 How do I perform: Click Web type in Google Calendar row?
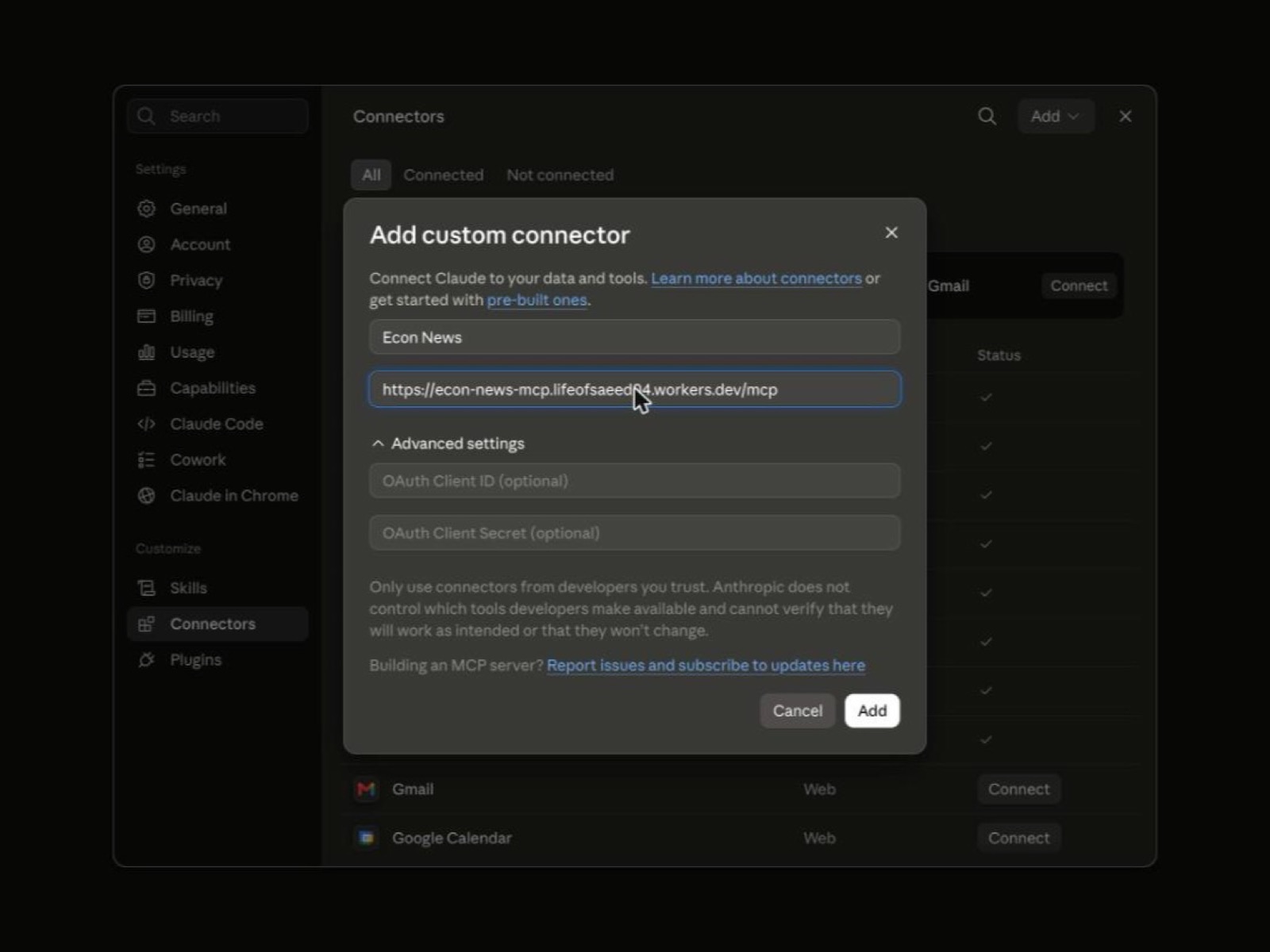pos(819,838)
